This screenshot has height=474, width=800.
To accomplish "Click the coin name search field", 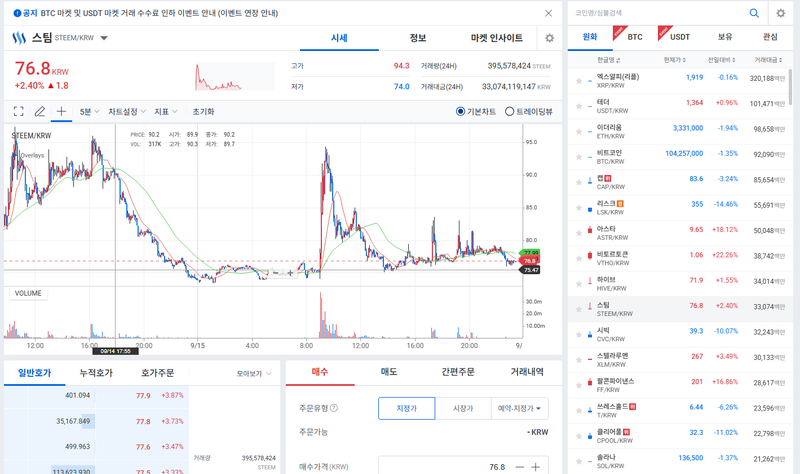I will tap(658, 13).
